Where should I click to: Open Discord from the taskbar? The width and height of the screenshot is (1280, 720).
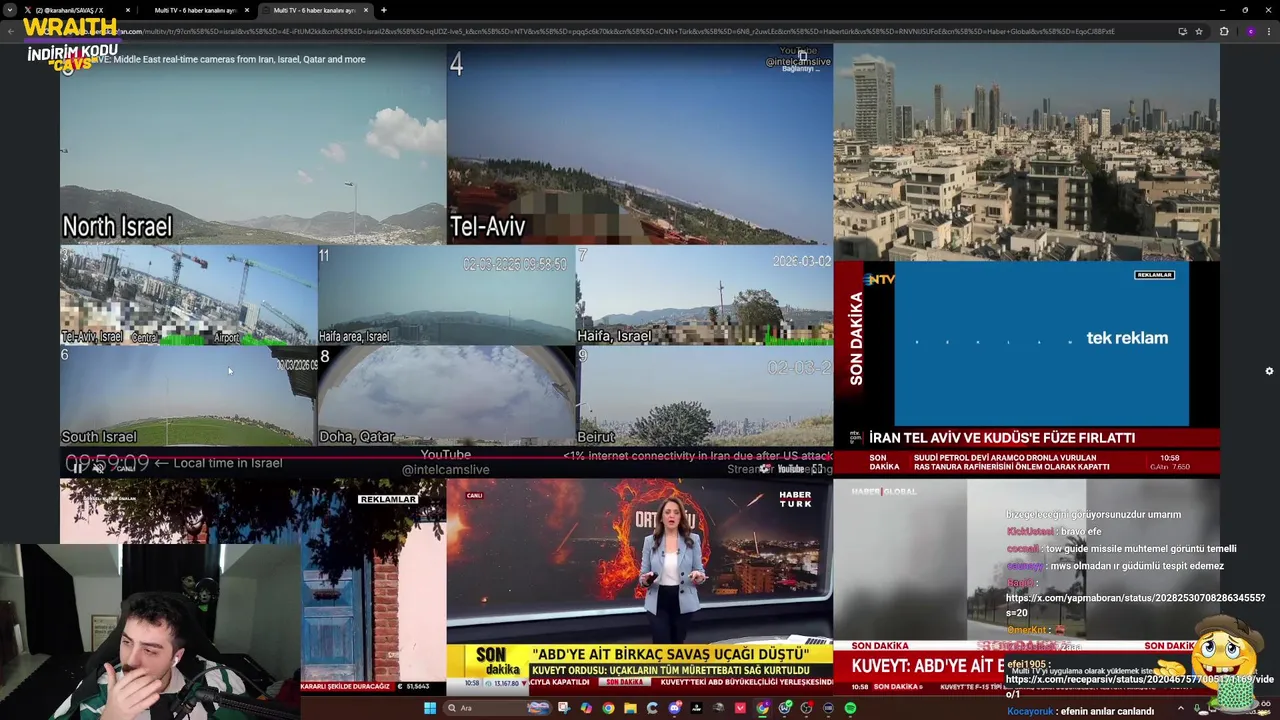point(675,708)
